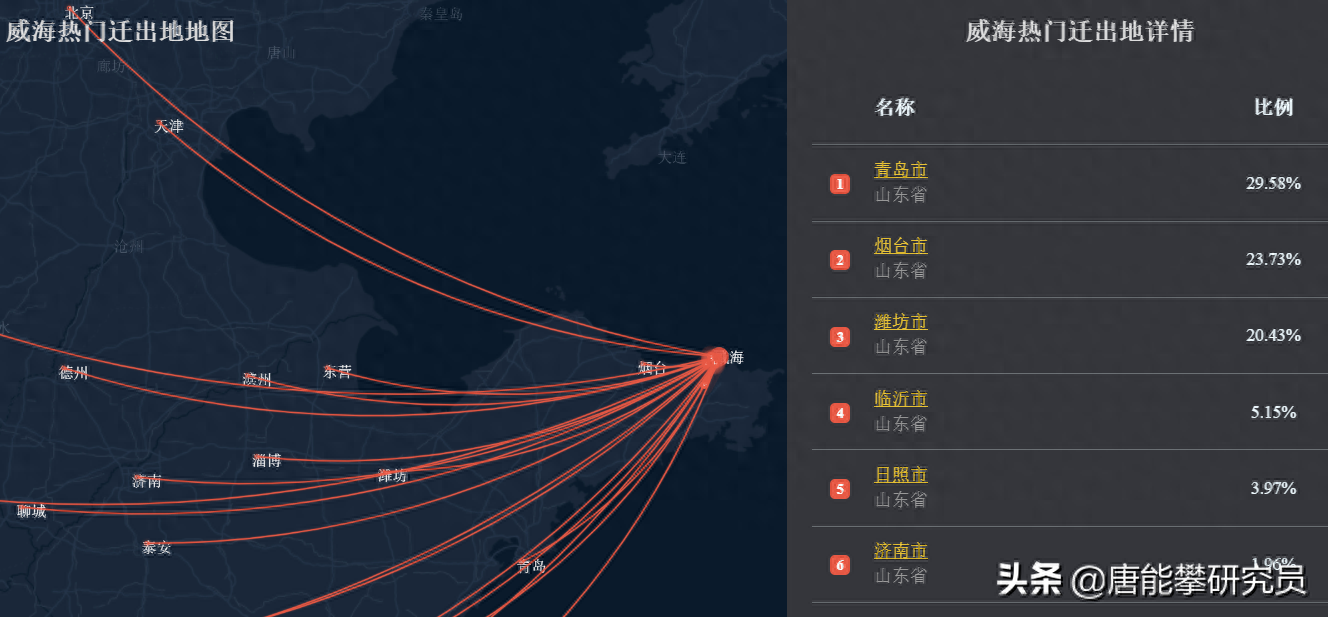This screenshot has width=1328, height=617.
Task: Open the 潍坊市 link in details list
Action: pos(900,322)
